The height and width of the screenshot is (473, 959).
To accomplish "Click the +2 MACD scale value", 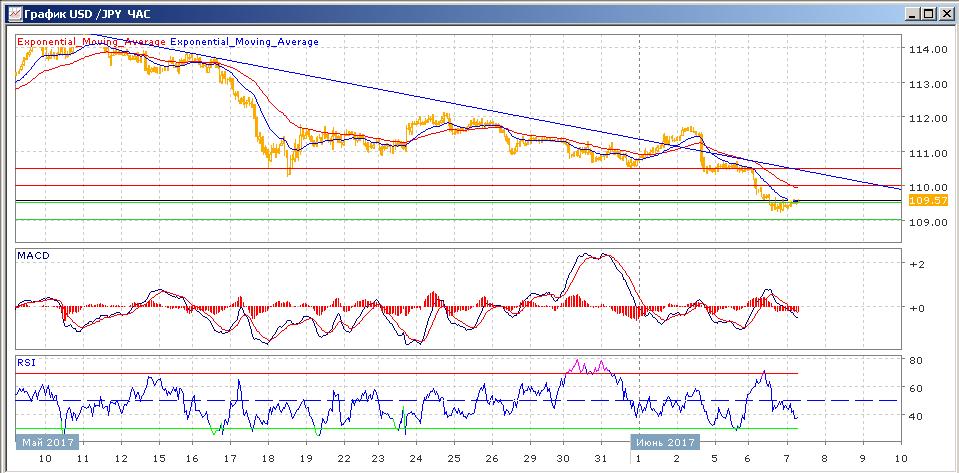I will [x=916, y=264].
